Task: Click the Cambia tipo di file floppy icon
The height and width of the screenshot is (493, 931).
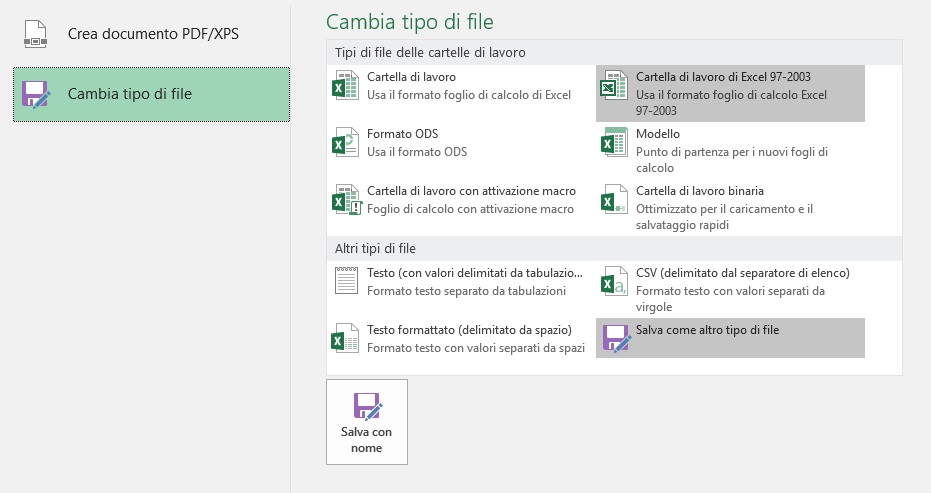Action: [35, 94]
